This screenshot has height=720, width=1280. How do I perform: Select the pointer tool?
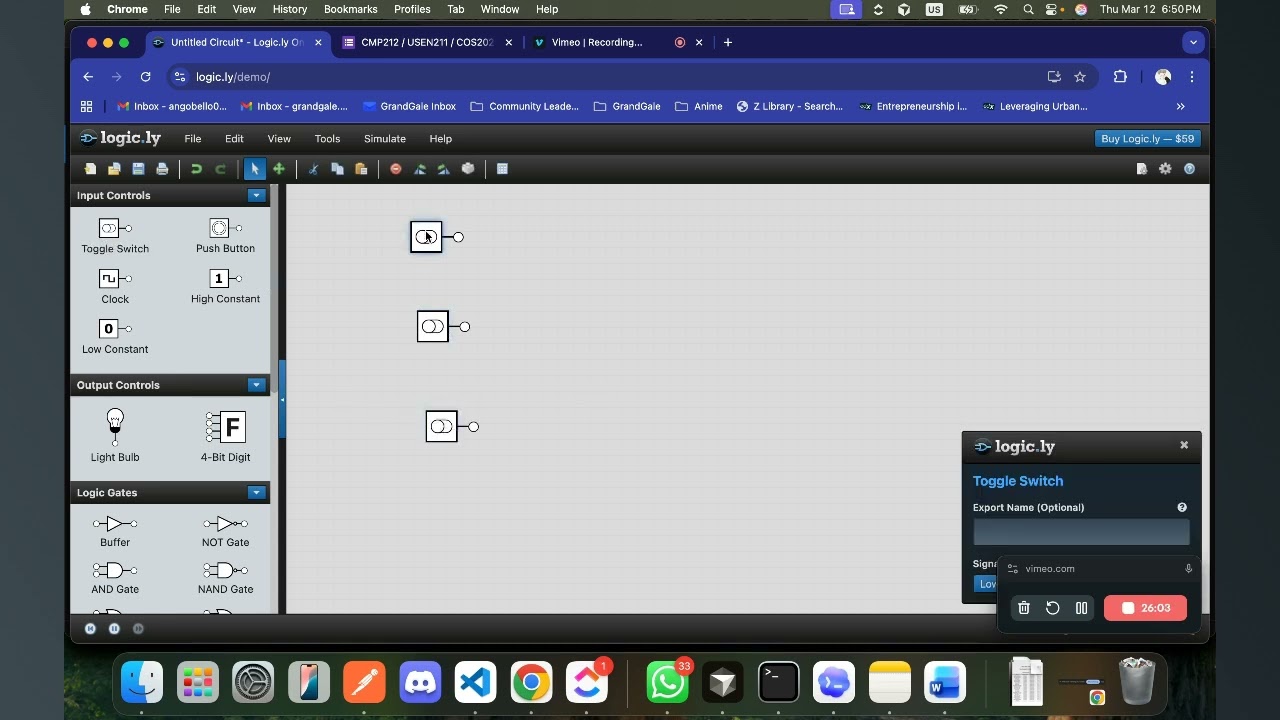pos(255,169)
